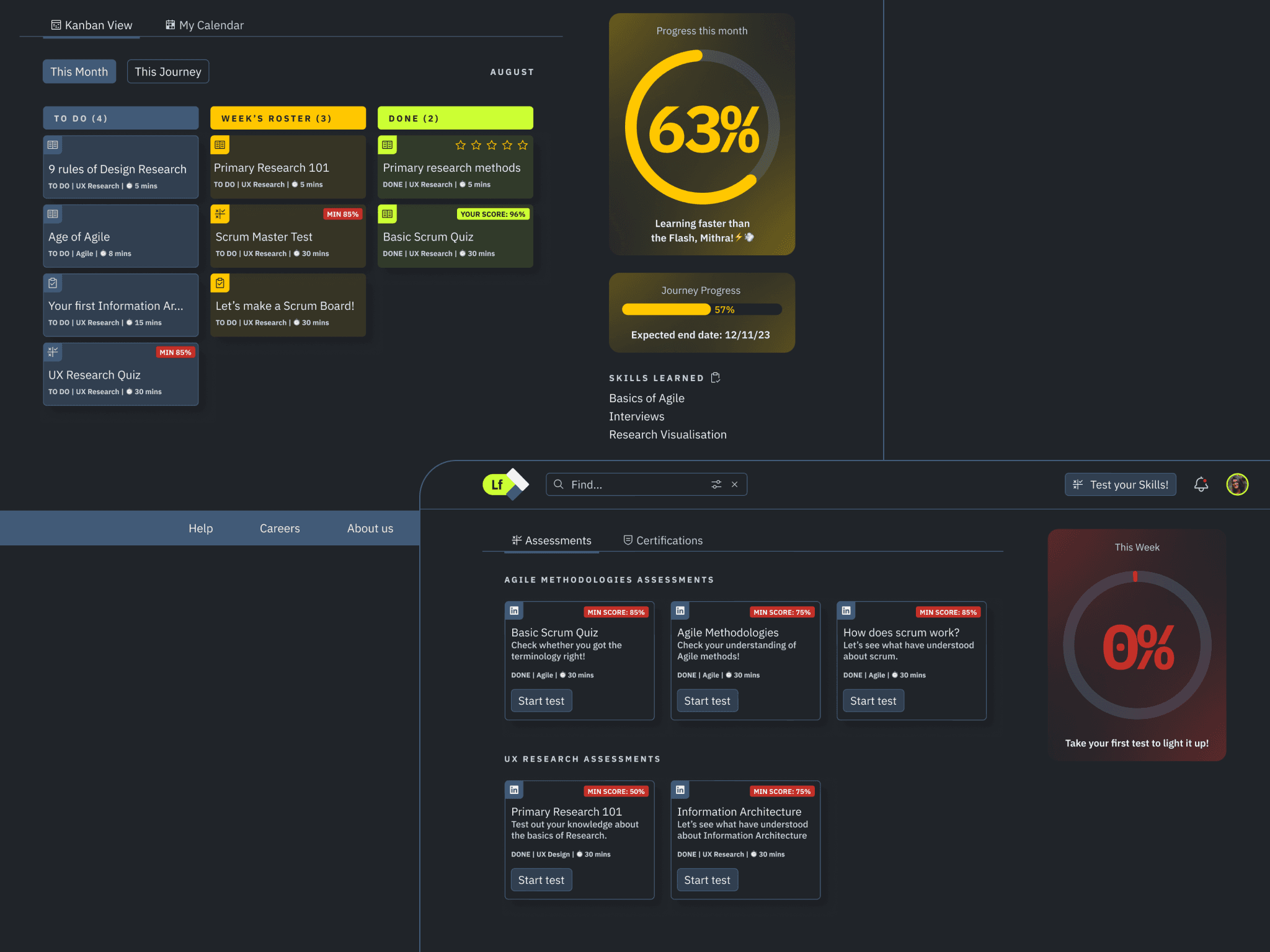
Task: Click task icon on Scrum Board card
Action: [x=220, y=283]
